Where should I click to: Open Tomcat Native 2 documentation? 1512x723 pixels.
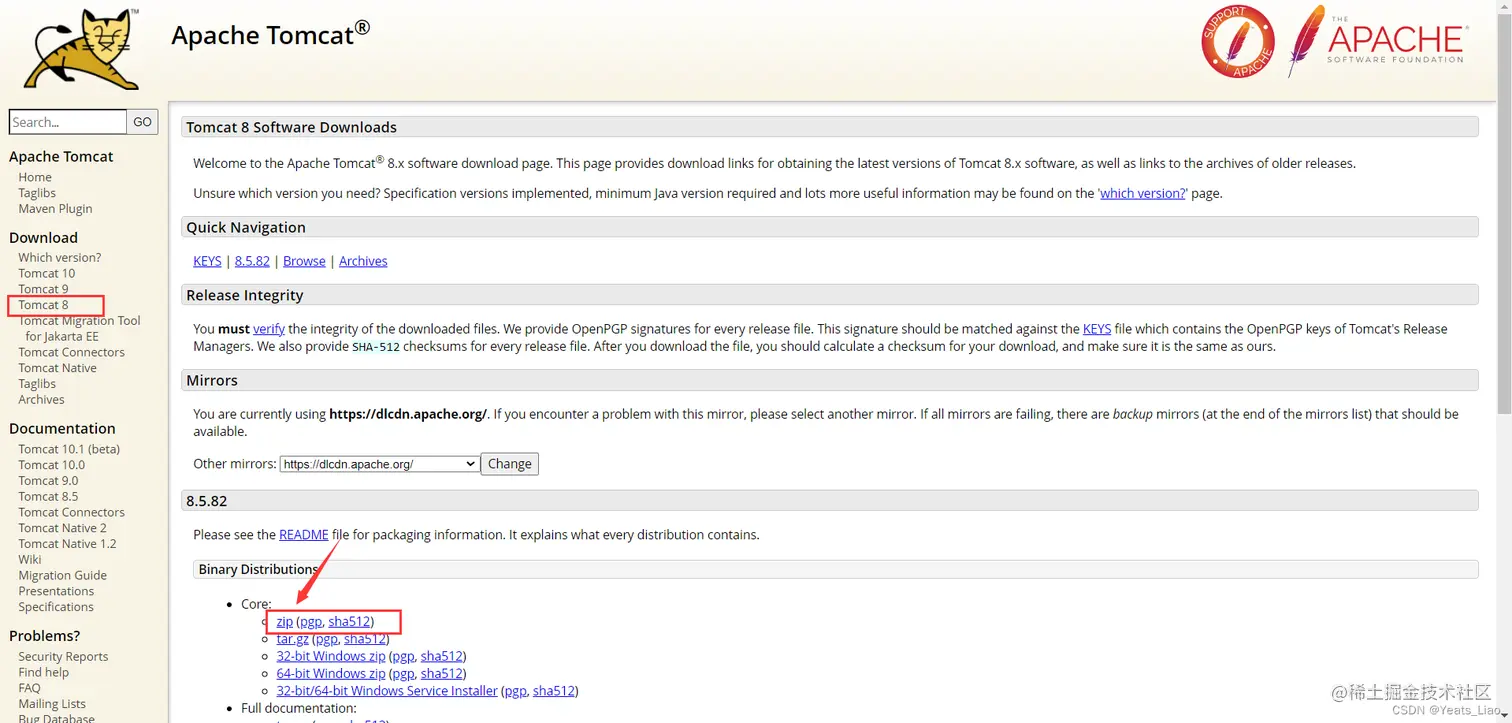[62, 528]
